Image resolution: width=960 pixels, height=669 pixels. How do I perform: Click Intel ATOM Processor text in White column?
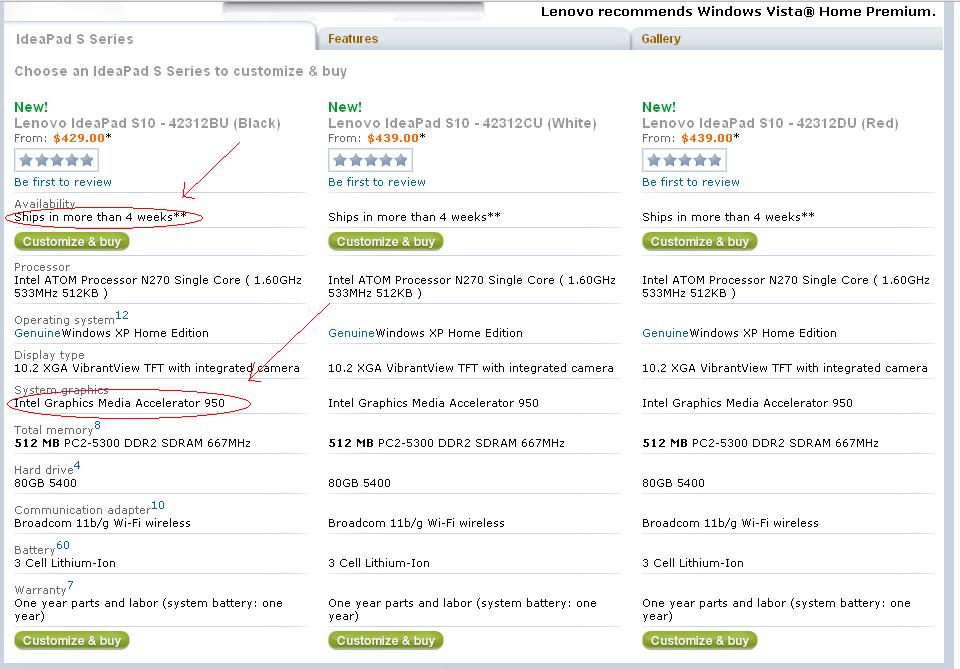(x=472, y=286)
